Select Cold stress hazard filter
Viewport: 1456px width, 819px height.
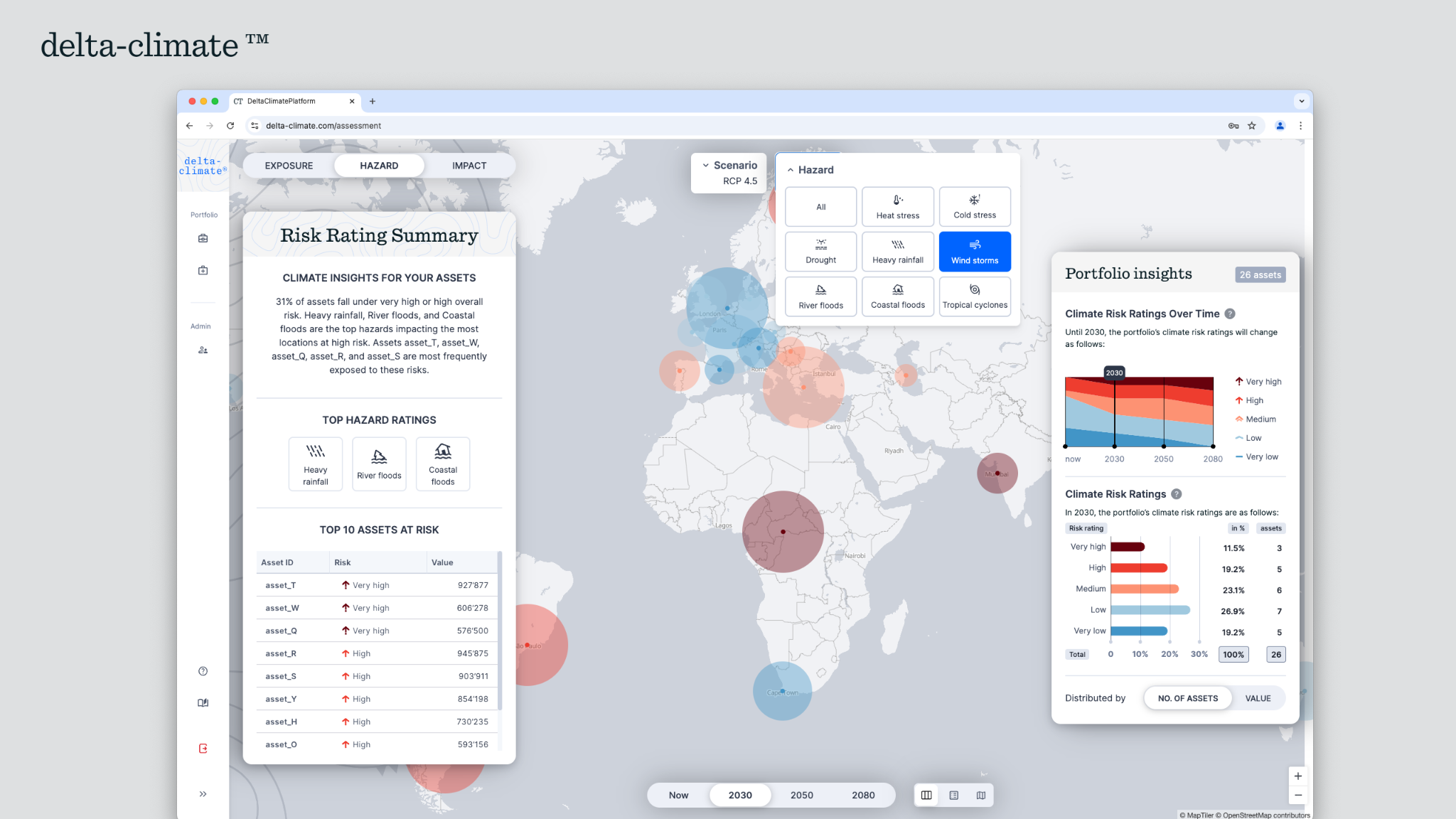975,207
